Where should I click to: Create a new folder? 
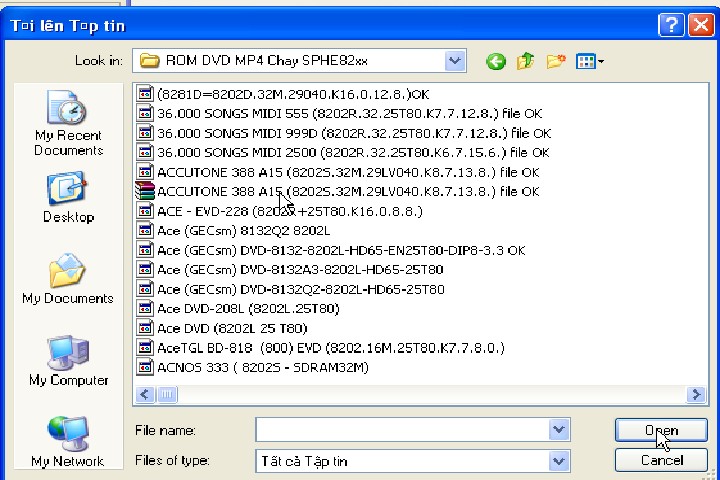click(555, 61)
